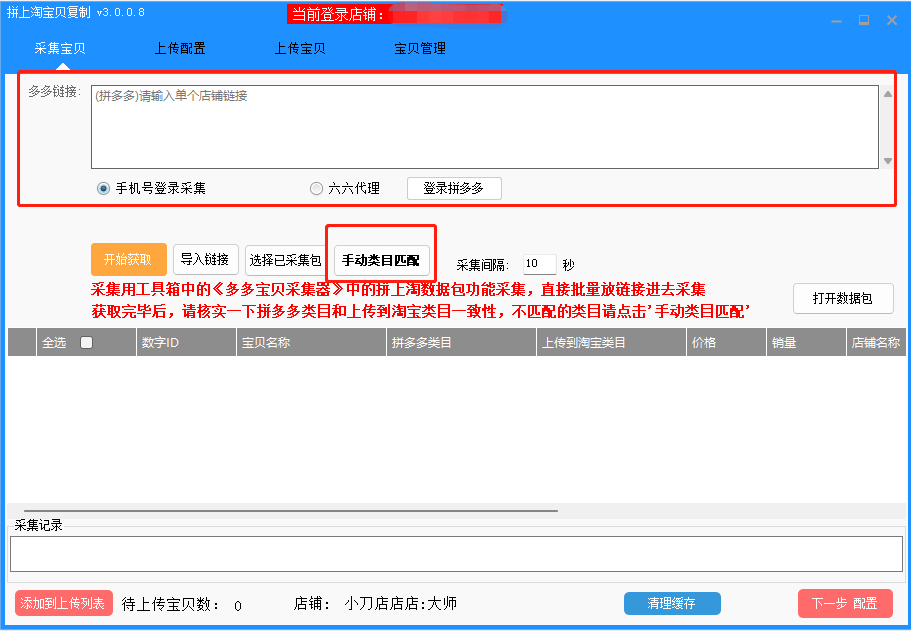911x631 pixels.
Task: Open the 上传配置 tab
Action: pyautogui.click(x=180, y=48)
